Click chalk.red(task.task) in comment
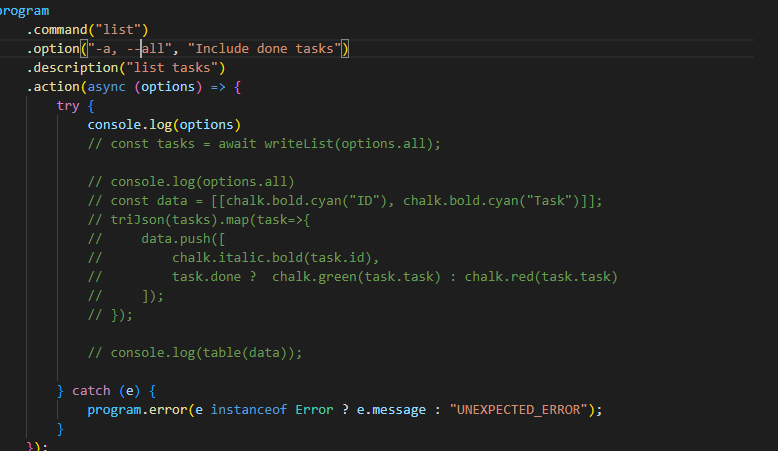 (541, 276)
